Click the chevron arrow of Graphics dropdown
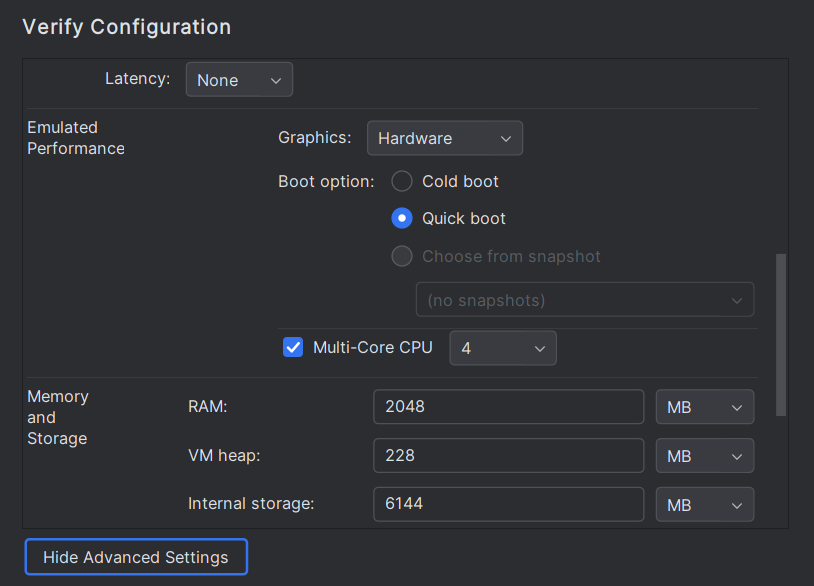This screenshot has height=586, width=814. point(506,138)
